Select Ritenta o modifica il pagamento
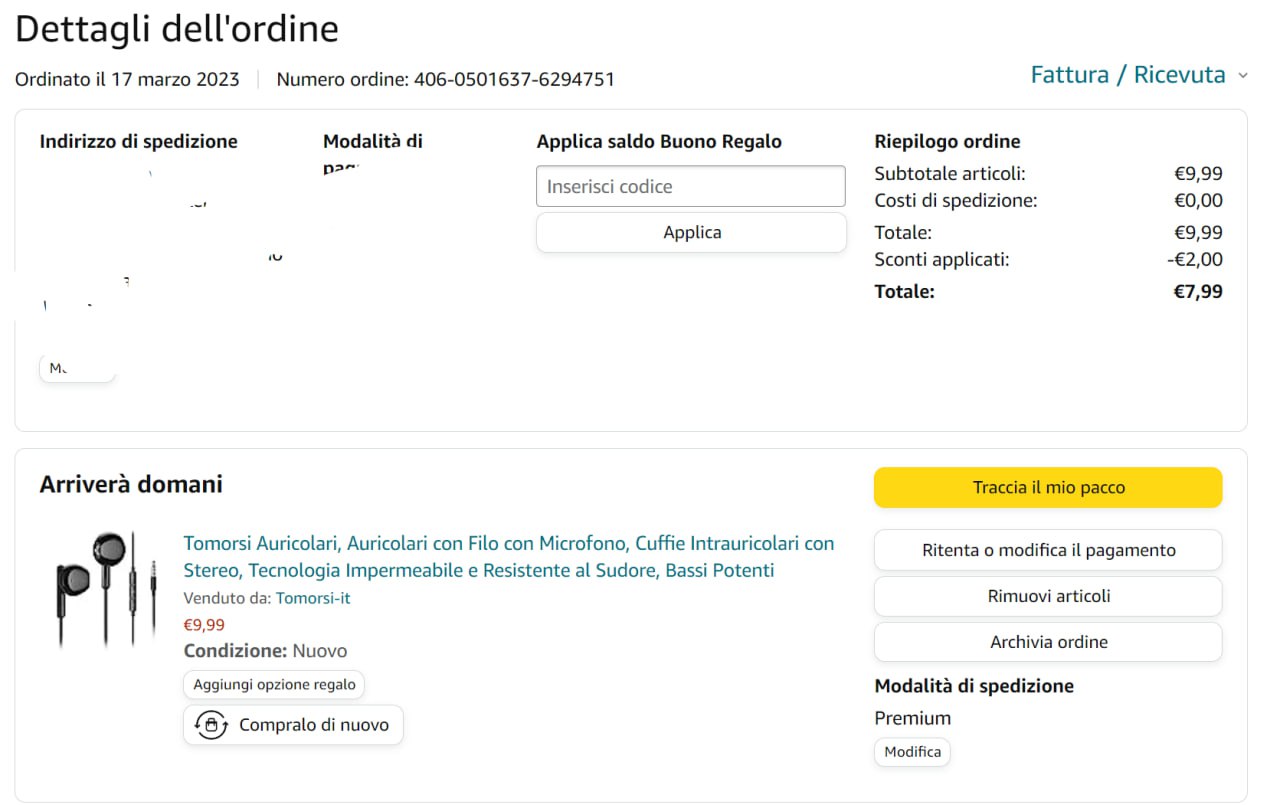Screen dimensions: 1280x805 coord(1048,550)
